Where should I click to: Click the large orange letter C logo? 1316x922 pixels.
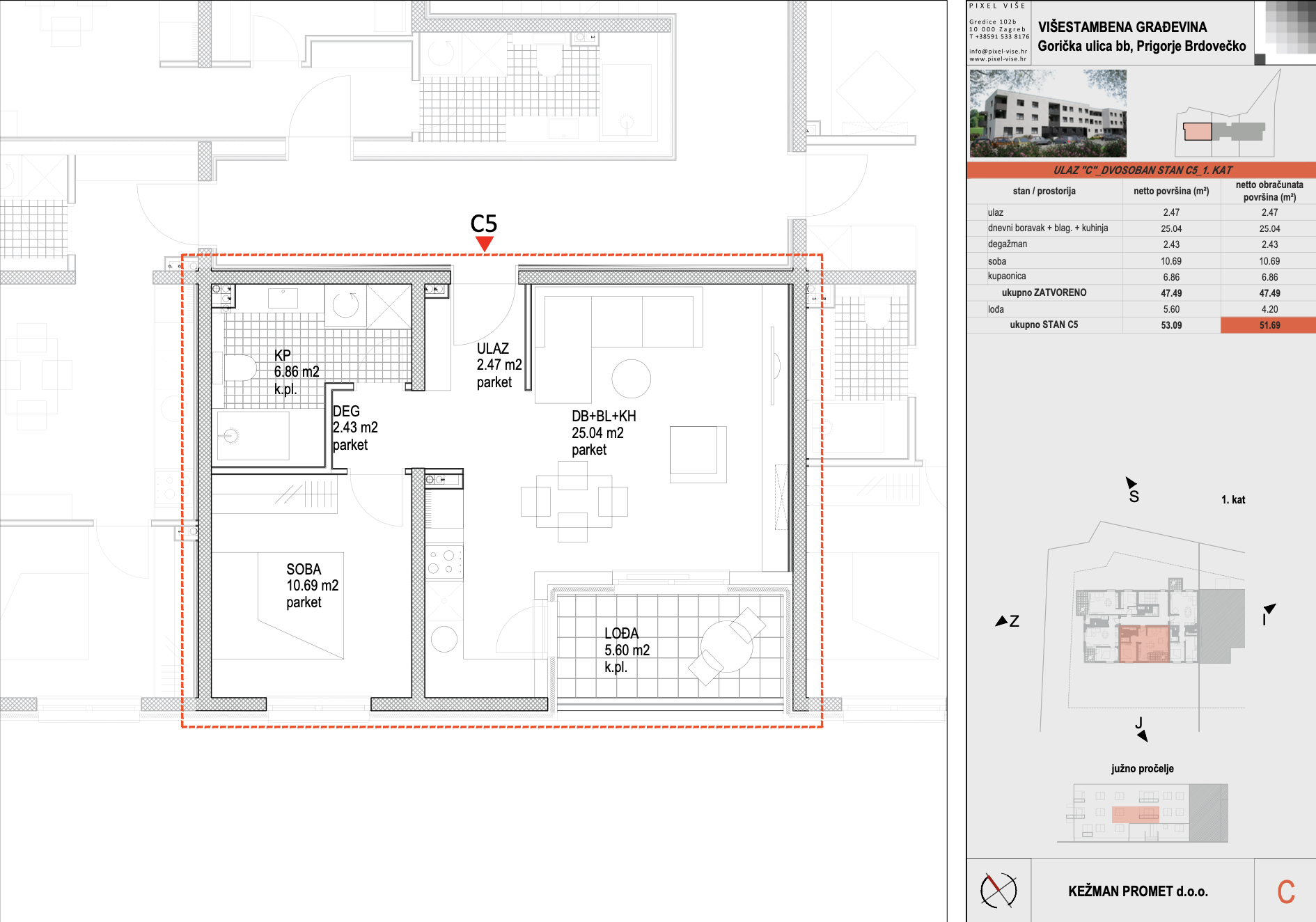1285,891
